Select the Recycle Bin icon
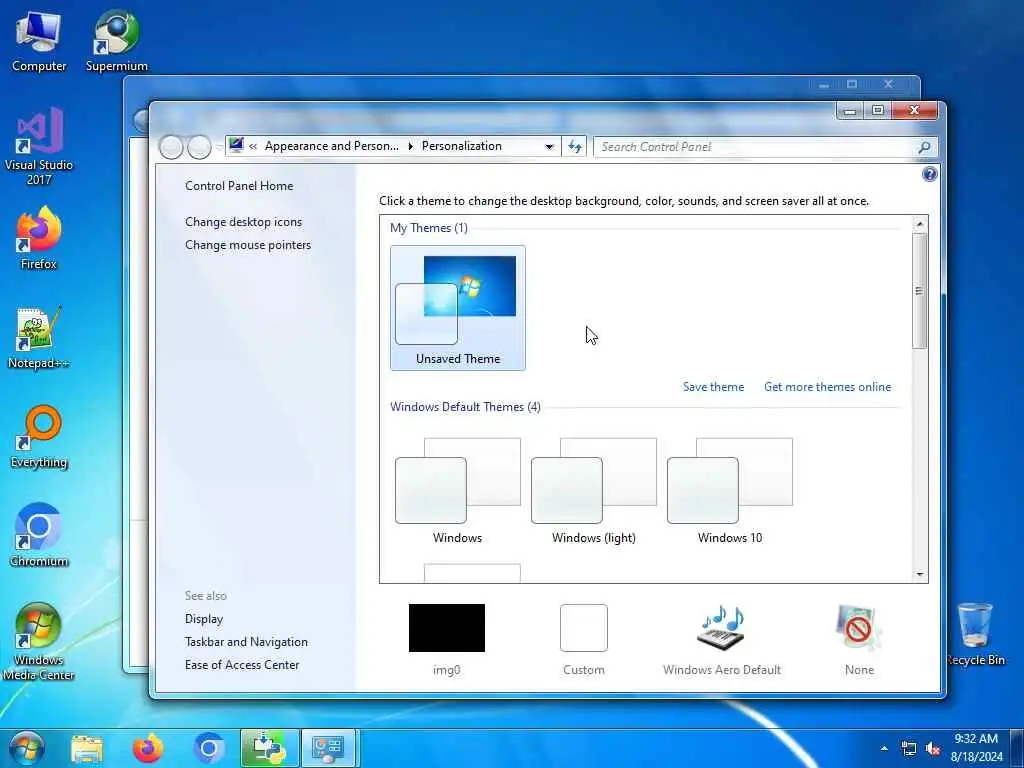The image size is (1024, 768). [976, 635]
